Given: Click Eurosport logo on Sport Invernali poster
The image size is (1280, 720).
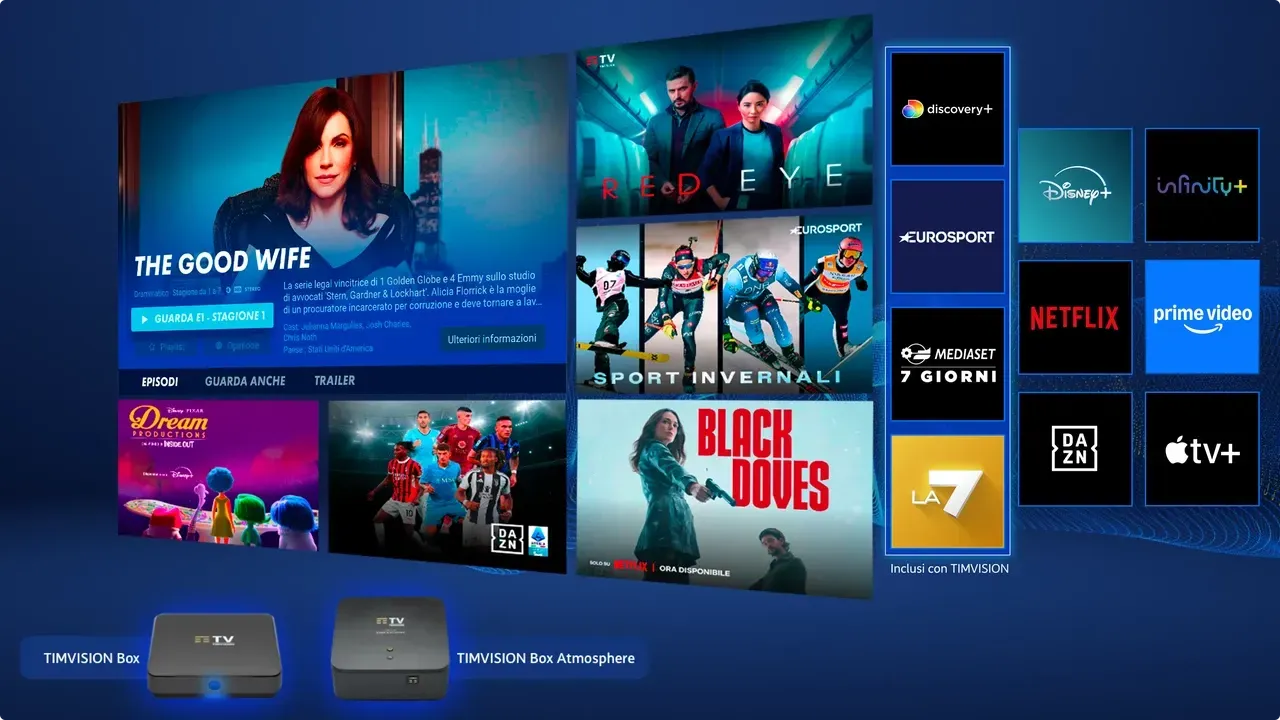Looking at the screenshot, I should coord(825,230).
